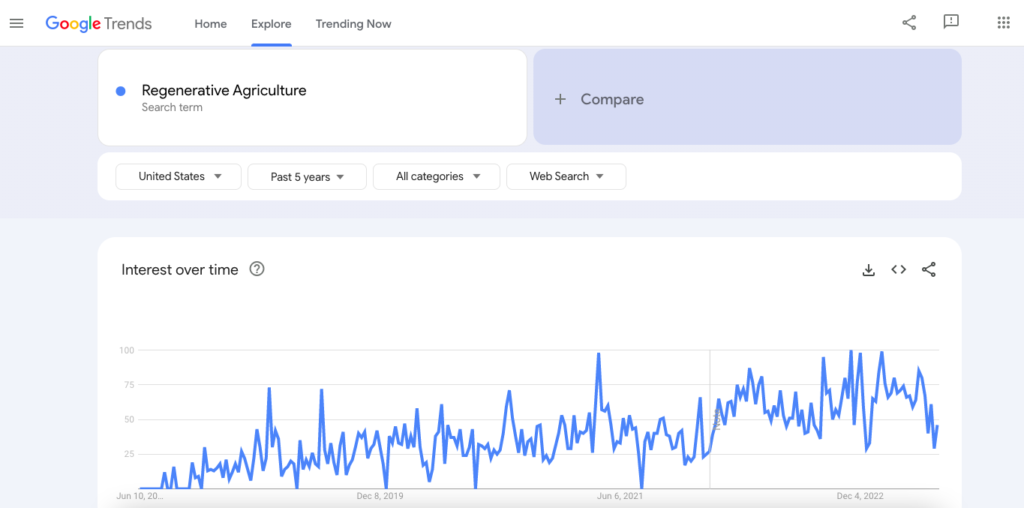
Task: Click the plus icon to add comparison
Action: [x=560, y=99]
